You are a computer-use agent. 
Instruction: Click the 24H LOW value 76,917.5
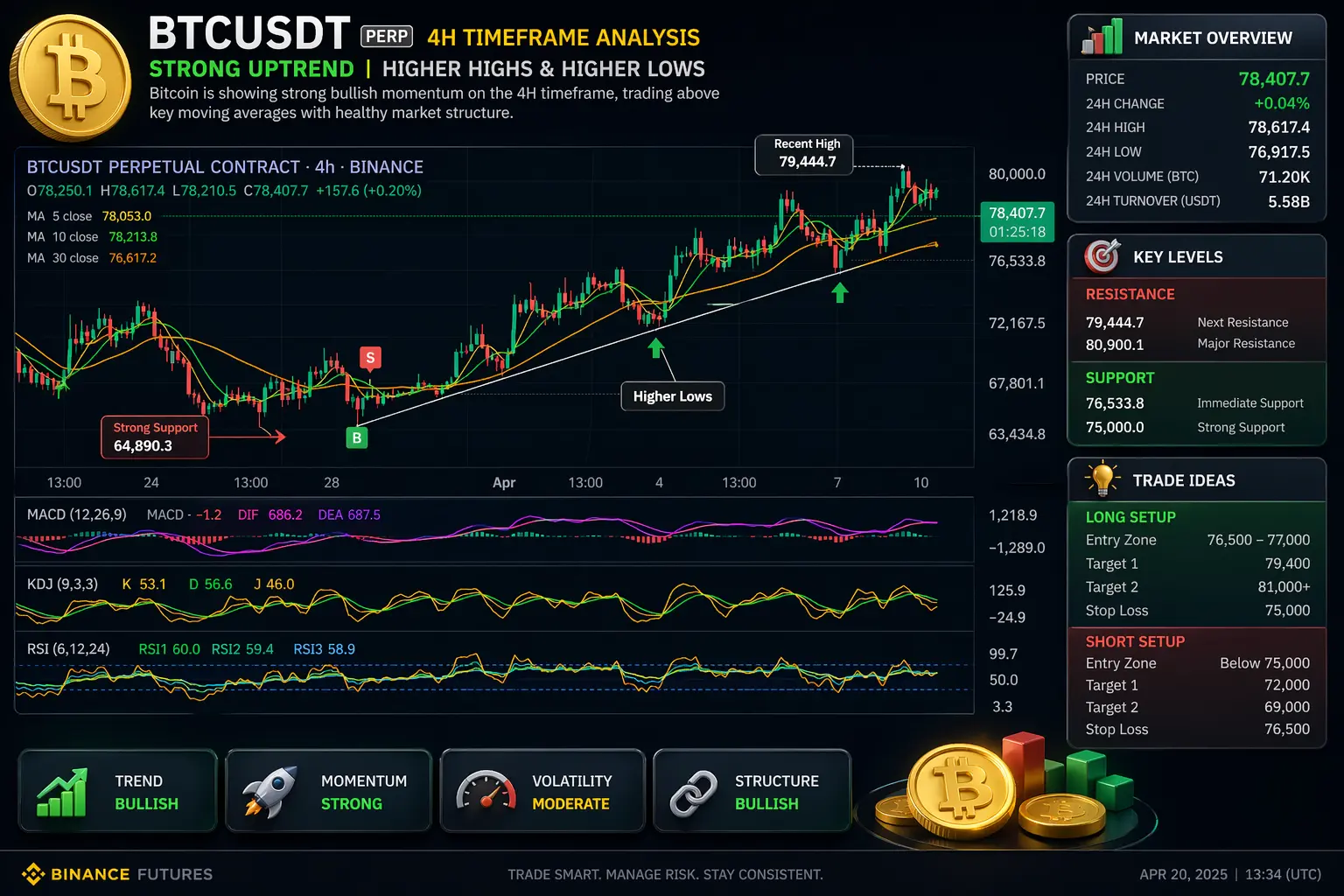(1279, 151)
